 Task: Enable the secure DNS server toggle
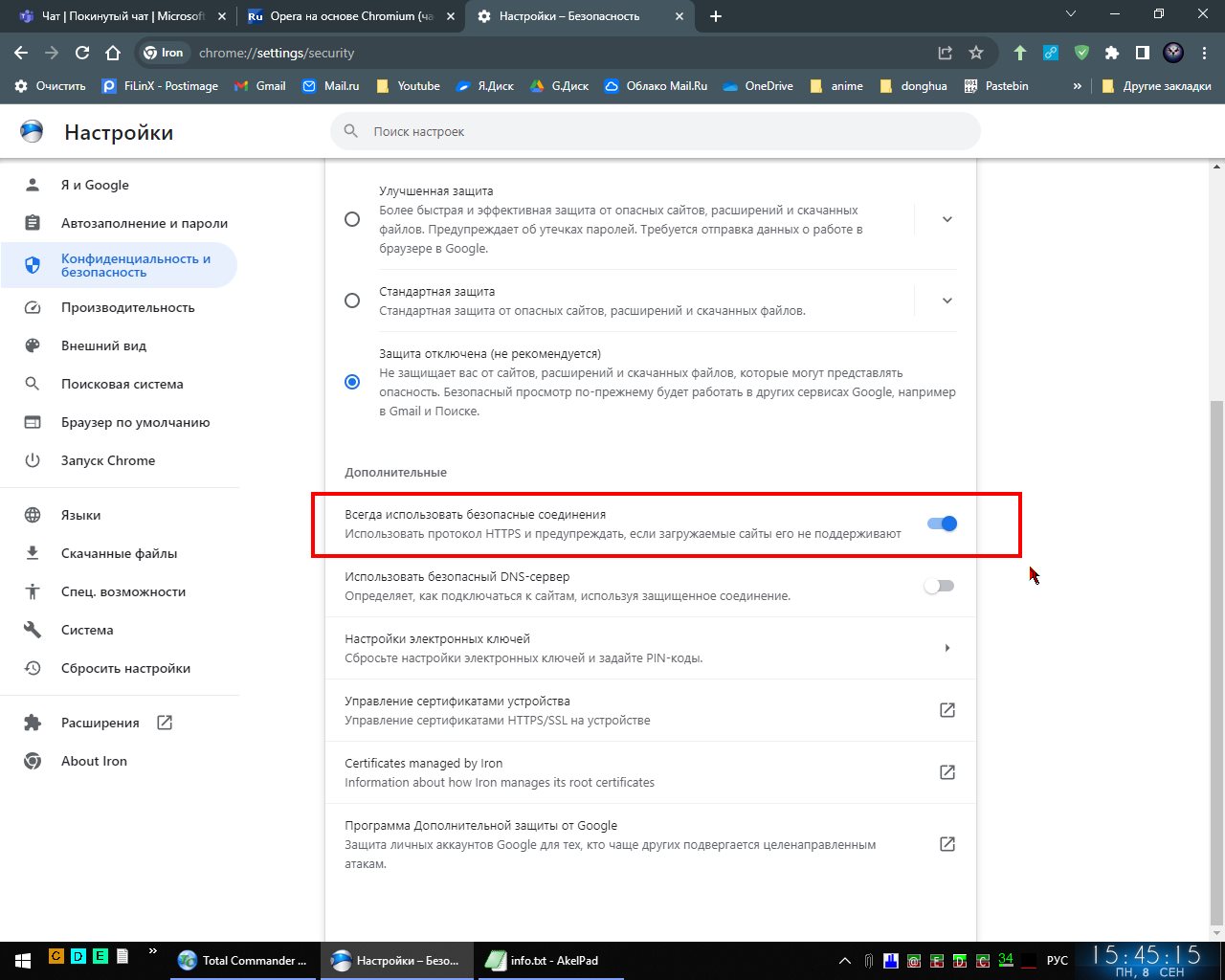(939, 586)
